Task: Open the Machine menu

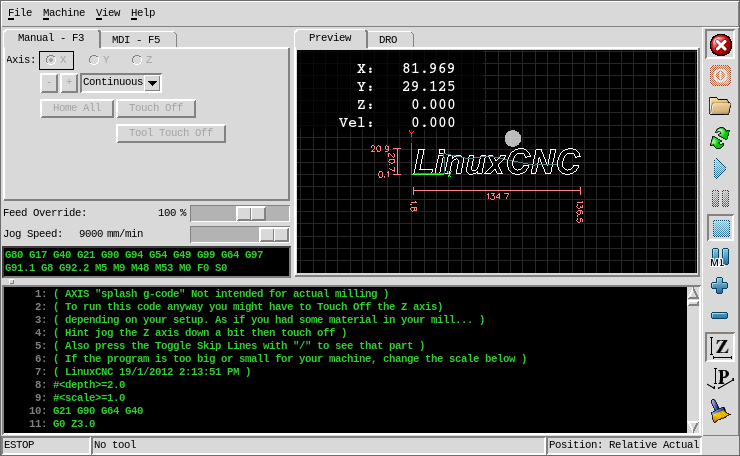Action: [64, 13]
